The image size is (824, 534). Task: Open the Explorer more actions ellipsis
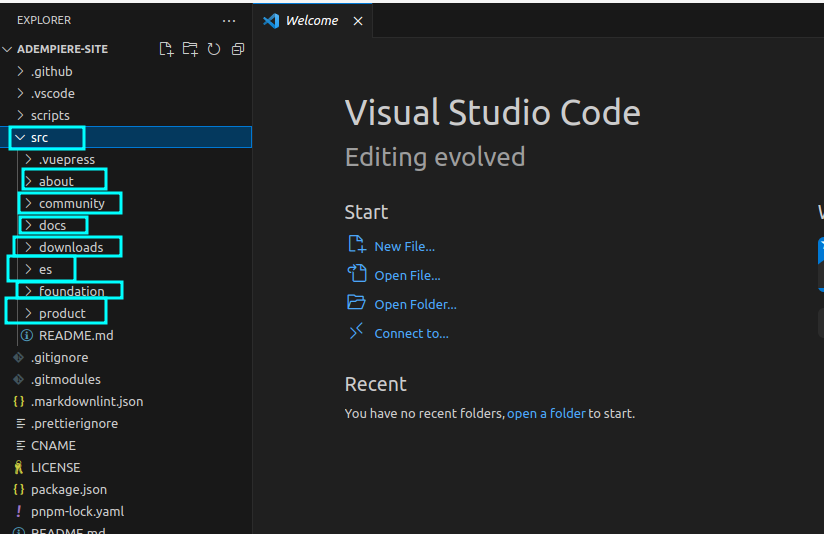pos(229,20)
